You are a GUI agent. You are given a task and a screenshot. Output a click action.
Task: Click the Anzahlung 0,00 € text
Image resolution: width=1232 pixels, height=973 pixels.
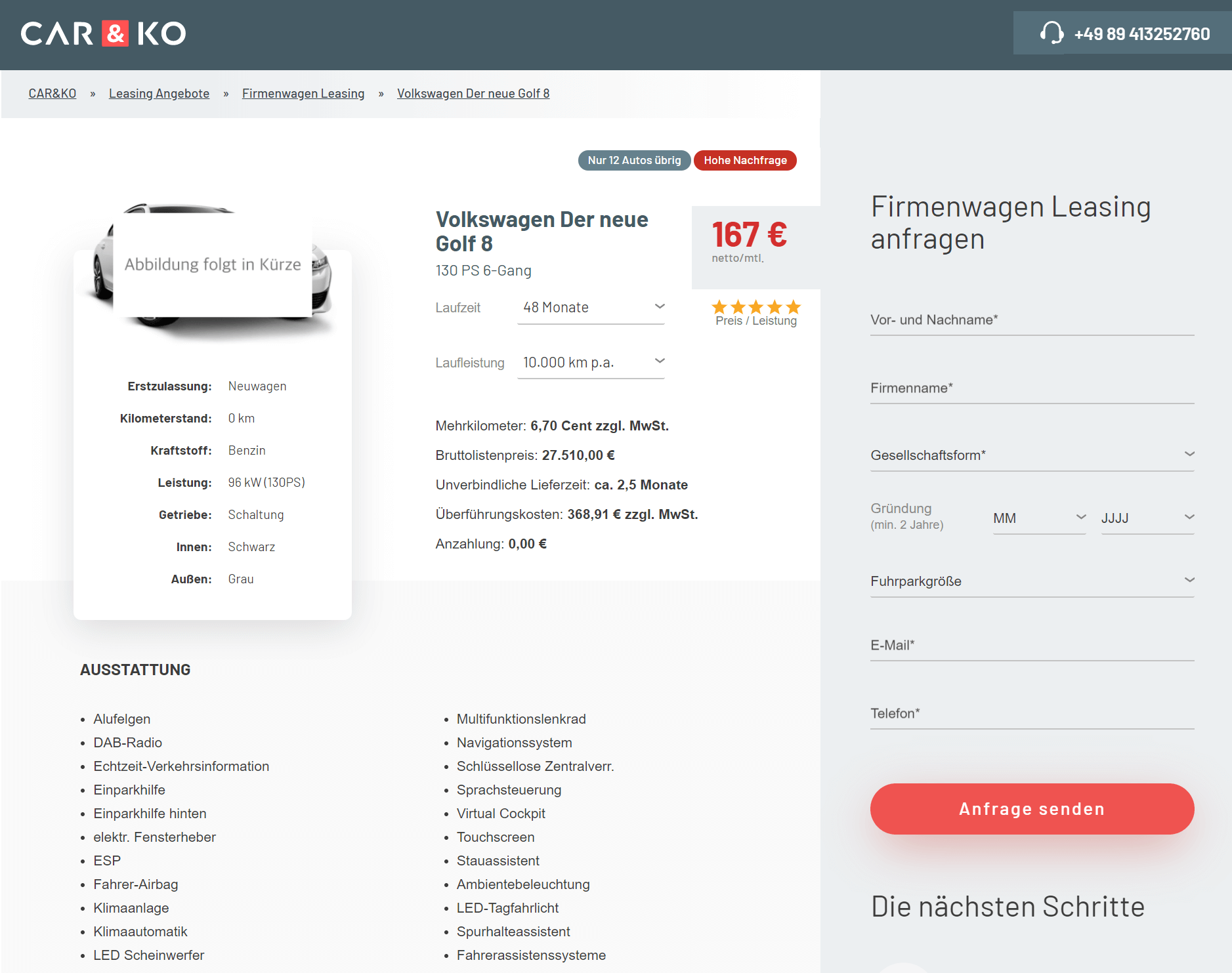click(x=491, y=544)
